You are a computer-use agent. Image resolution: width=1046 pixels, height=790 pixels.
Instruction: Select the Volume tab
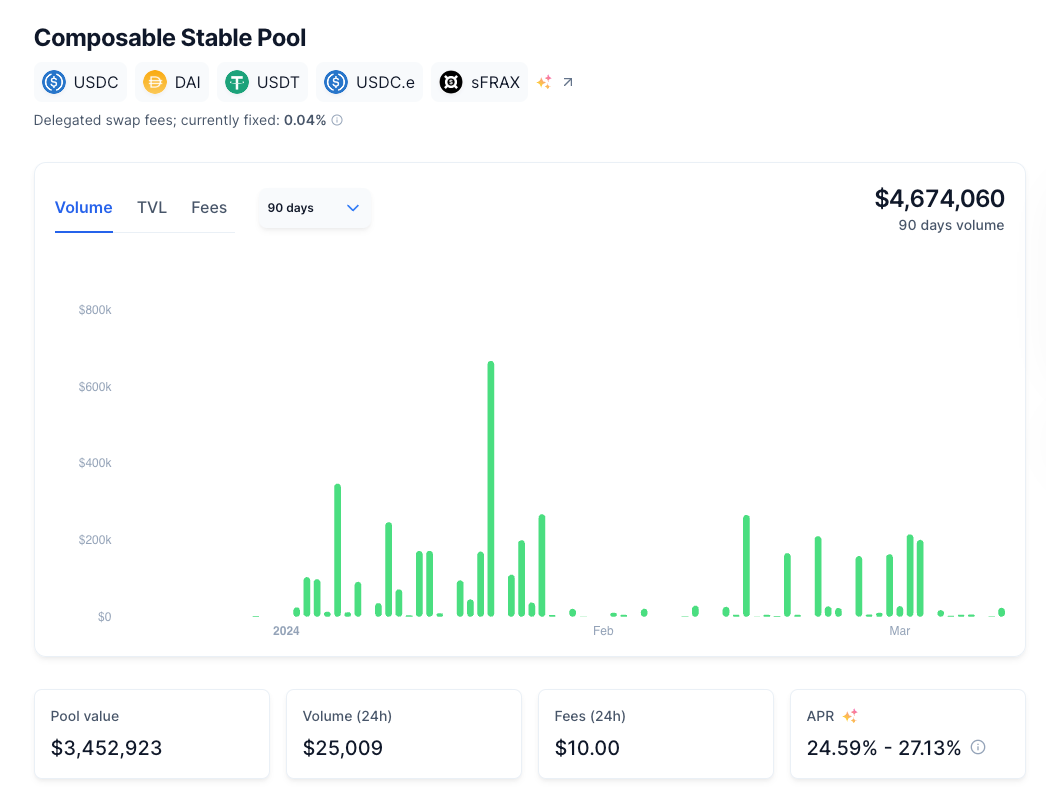tap(83, 208)
